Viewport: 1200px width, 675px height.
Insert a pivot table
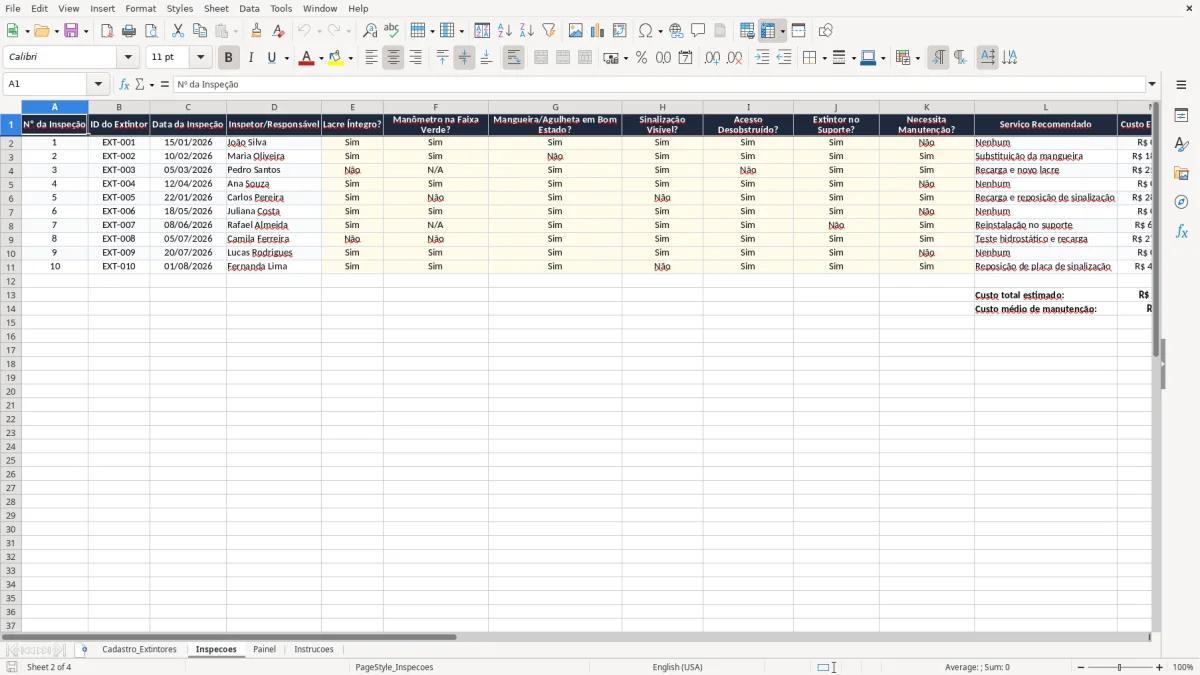pos(620,31)
